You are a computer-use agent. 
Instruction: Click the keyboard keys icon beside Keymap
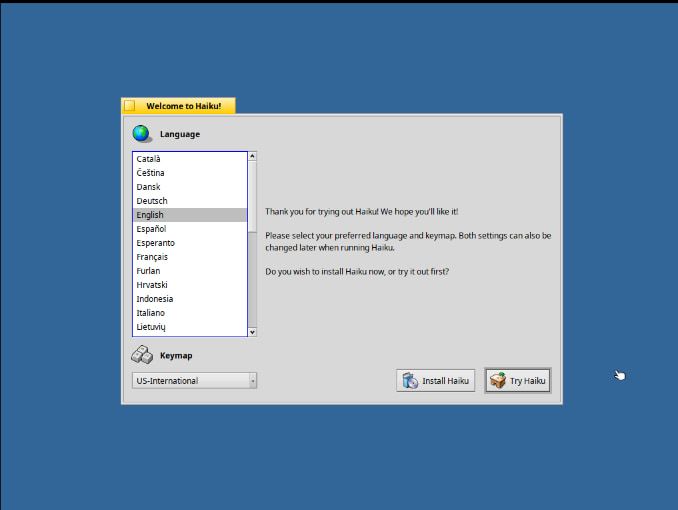click(x=142, y=355)
